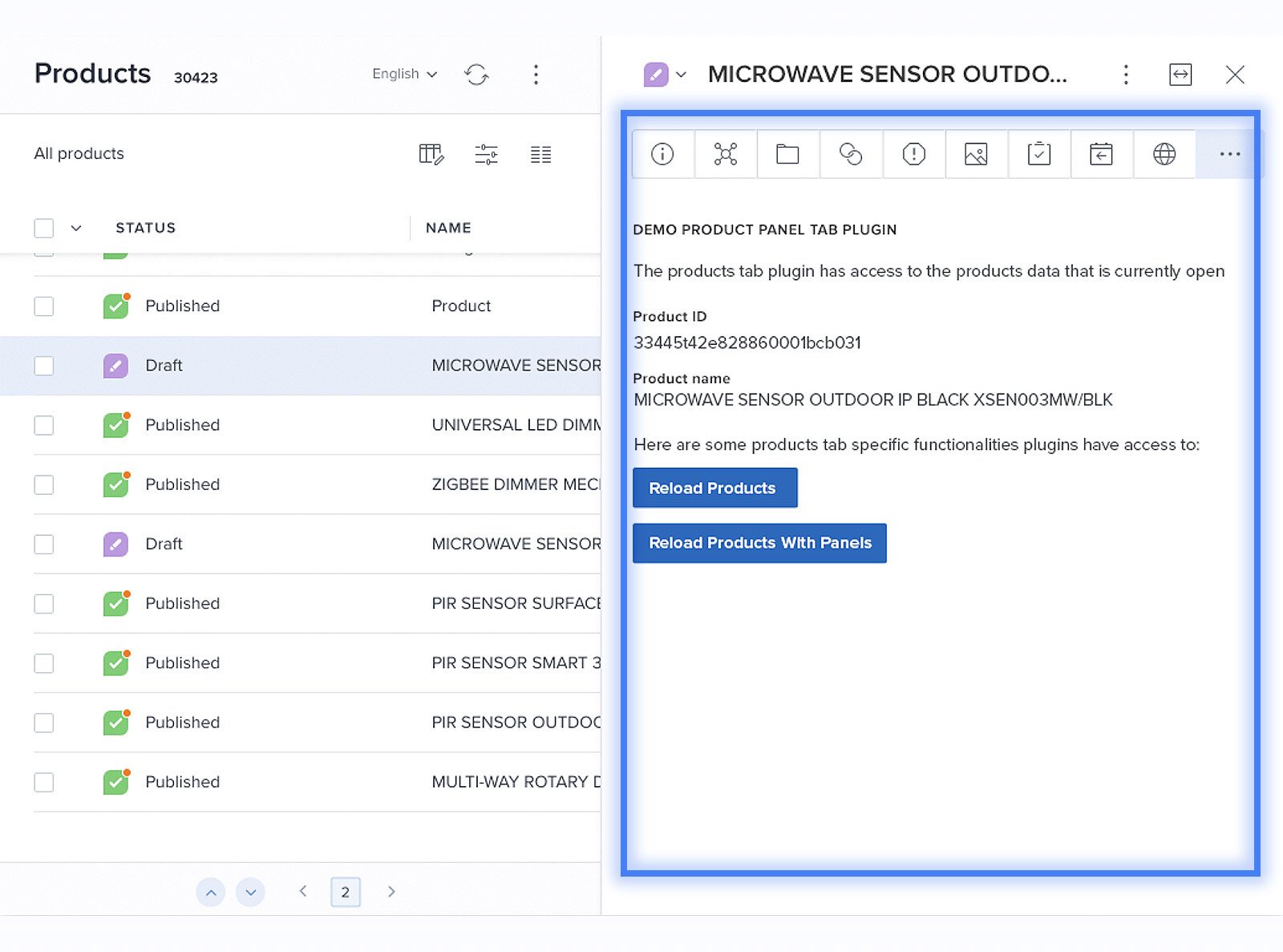Open products list kebab menu

coord(536,75)
